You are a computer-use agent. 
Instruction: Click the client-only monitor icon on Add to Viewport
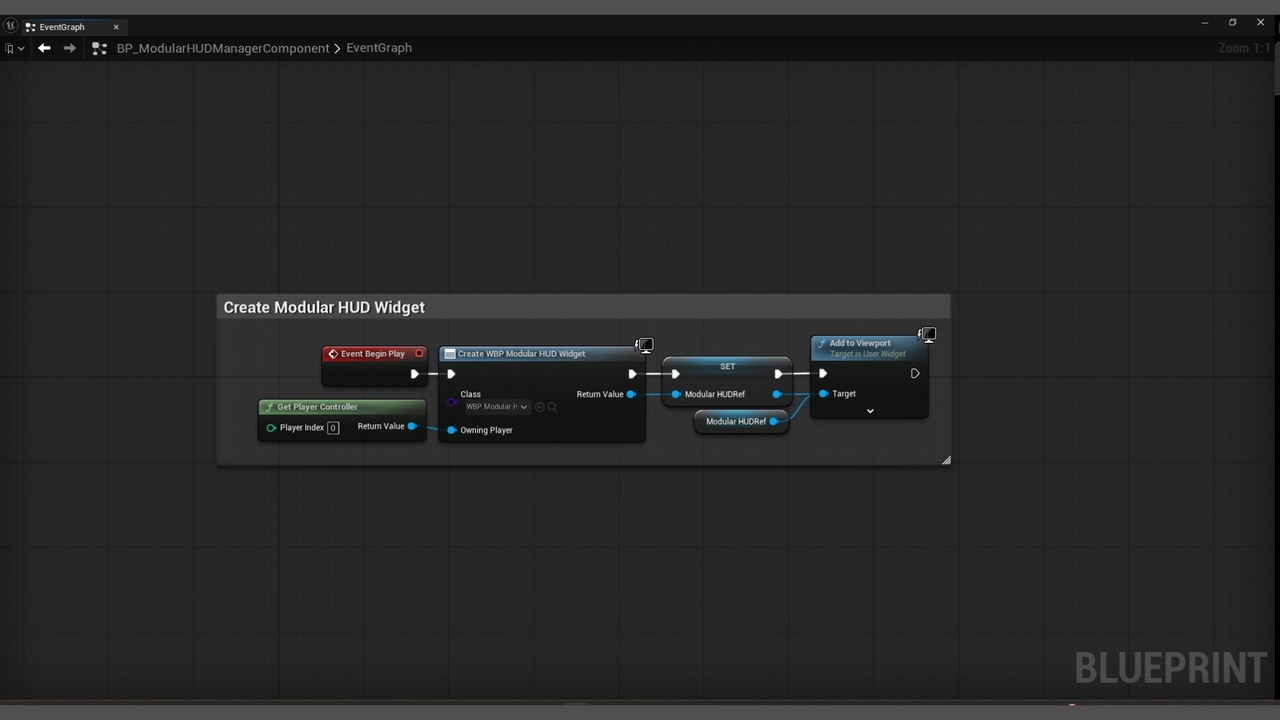coord(928,335)
